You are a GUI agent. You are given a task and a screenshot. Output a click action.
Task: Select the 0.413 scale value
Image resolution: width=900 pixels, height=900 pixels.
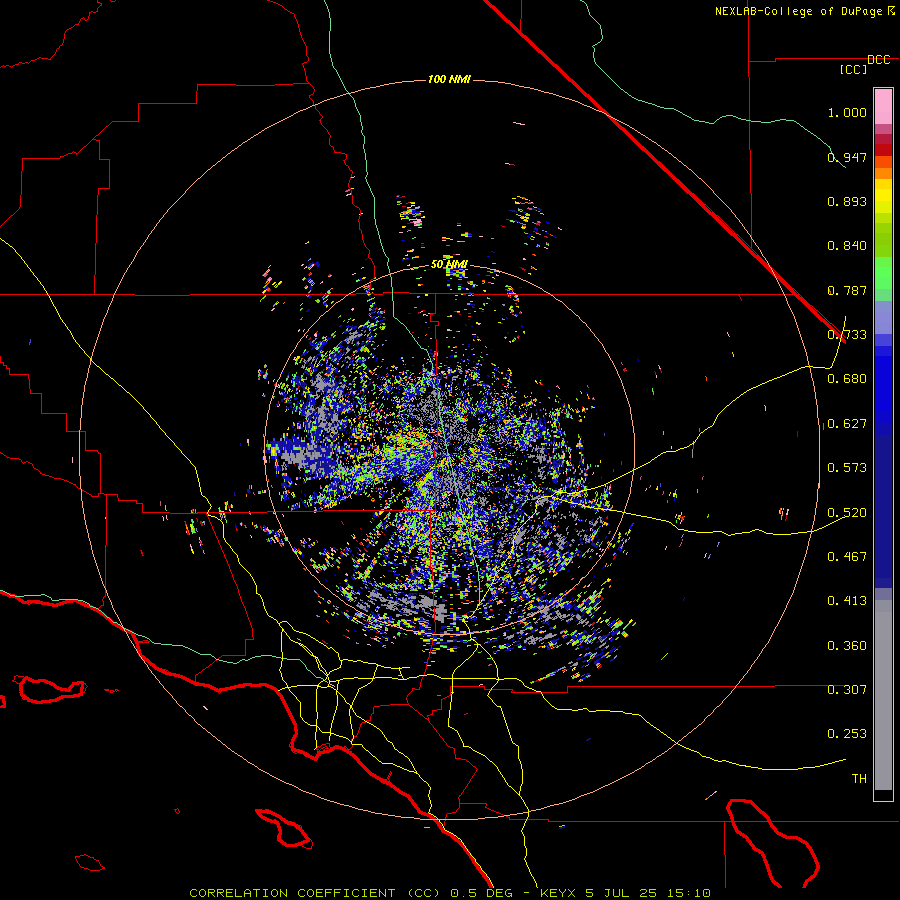click(847, 601)
